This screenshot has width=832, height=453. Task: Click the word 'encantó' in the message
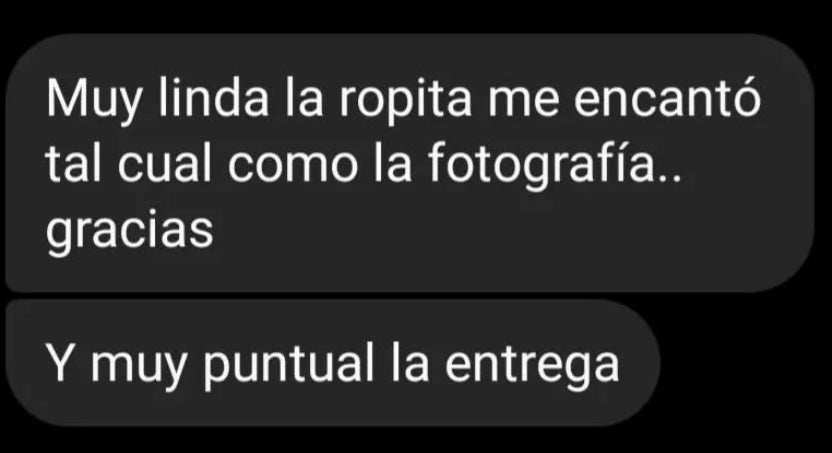pyautogui.click(x=668, y=98)
